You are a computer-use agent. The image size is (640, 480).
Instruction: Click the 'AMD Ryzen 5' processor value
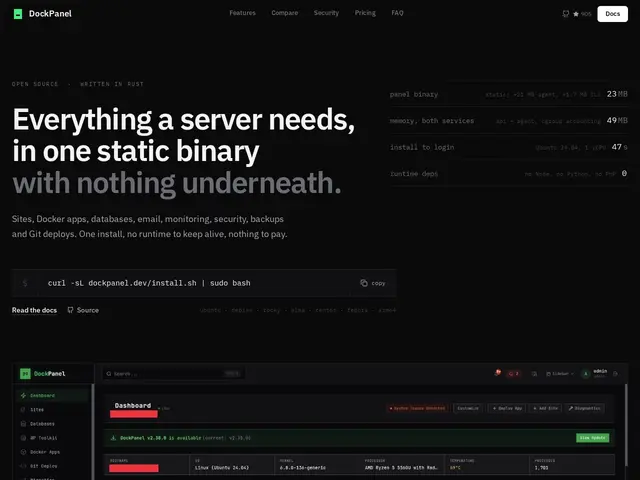[x=401, y=468]
